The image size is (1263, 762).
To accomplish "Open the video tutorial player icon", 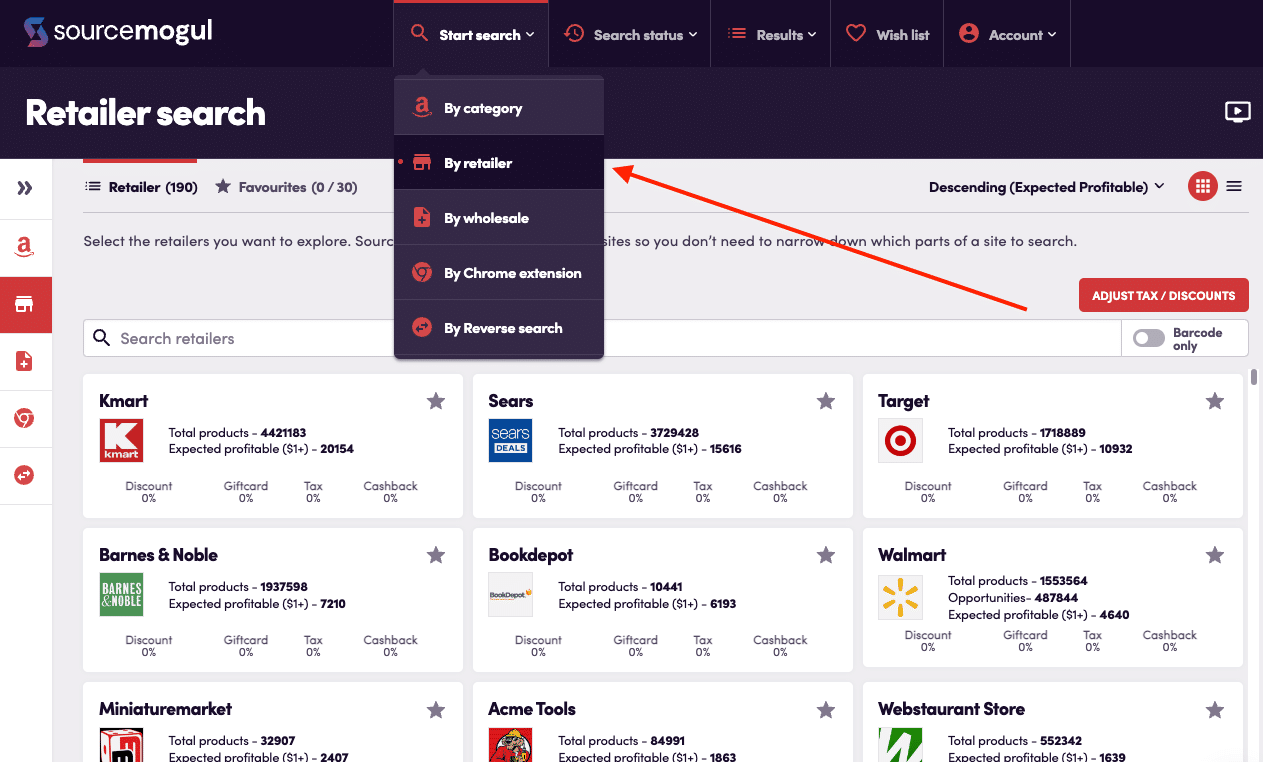I will (1237, 112).
